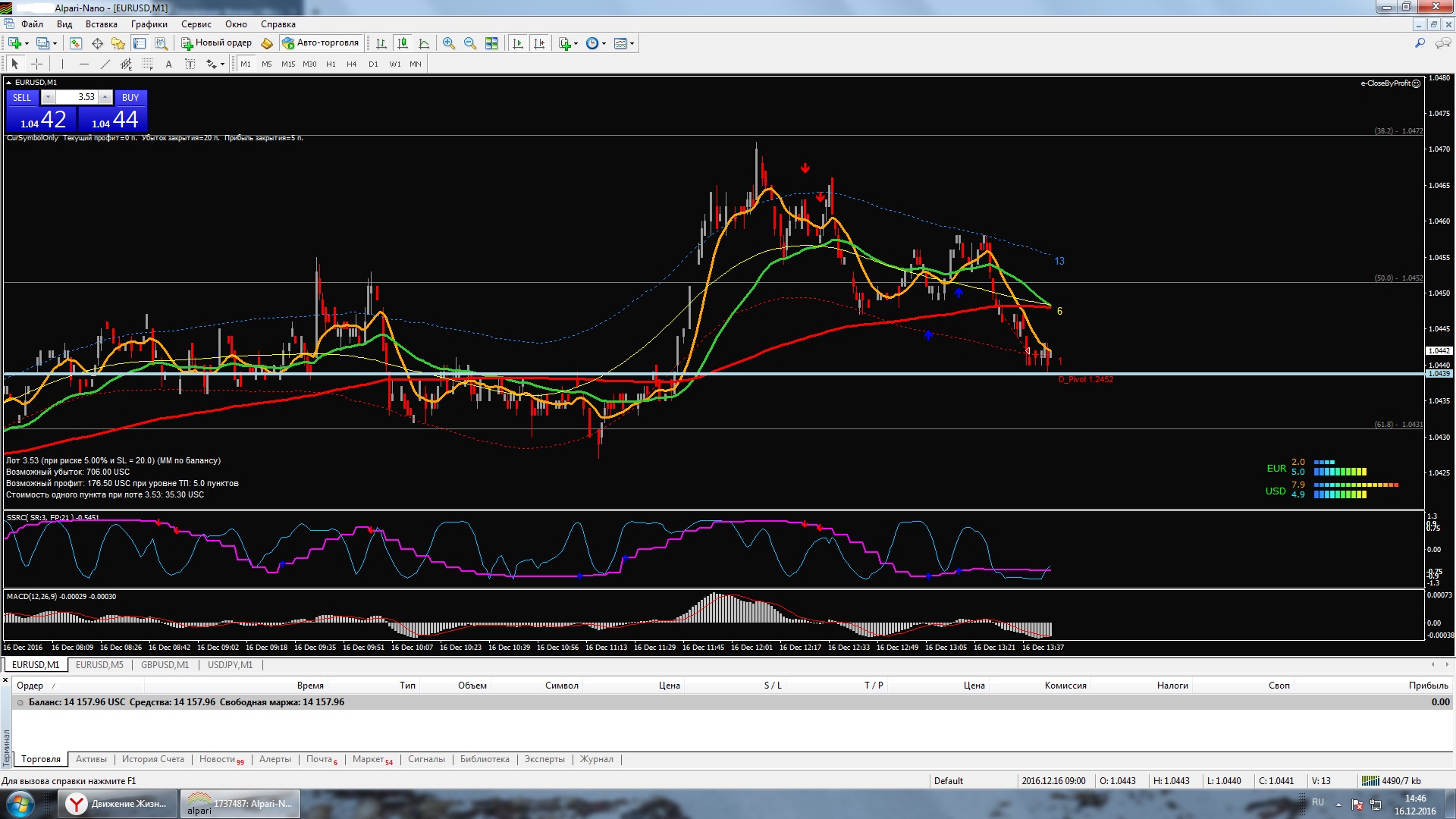Select the horizontal line drawing tool
1456x819 pixels.
(84, 64)
